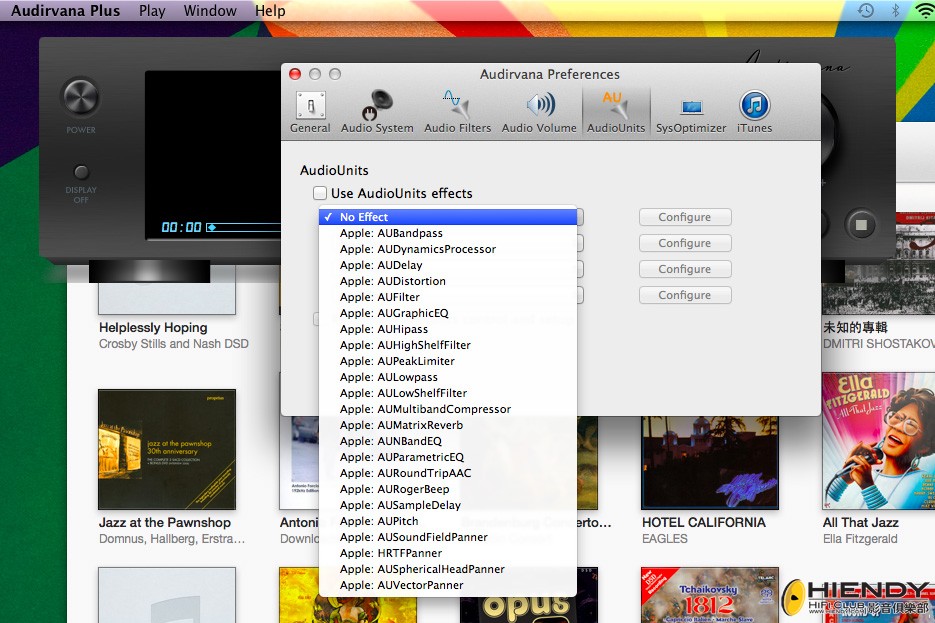
Task: Toggle the DISPLAY OFF button
Action: (x=81, y=172)
